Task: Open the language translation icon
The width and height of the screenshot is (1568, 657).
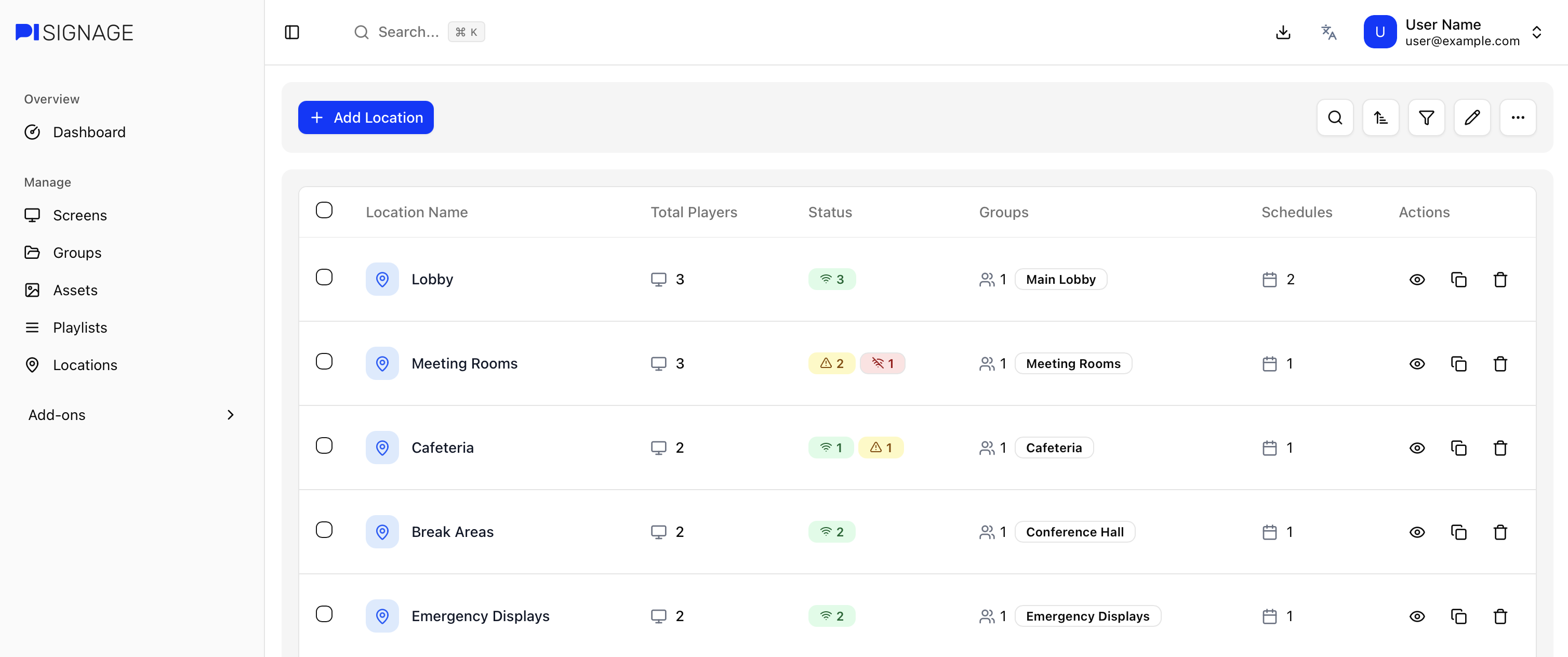Action: tap(1328, 32)
